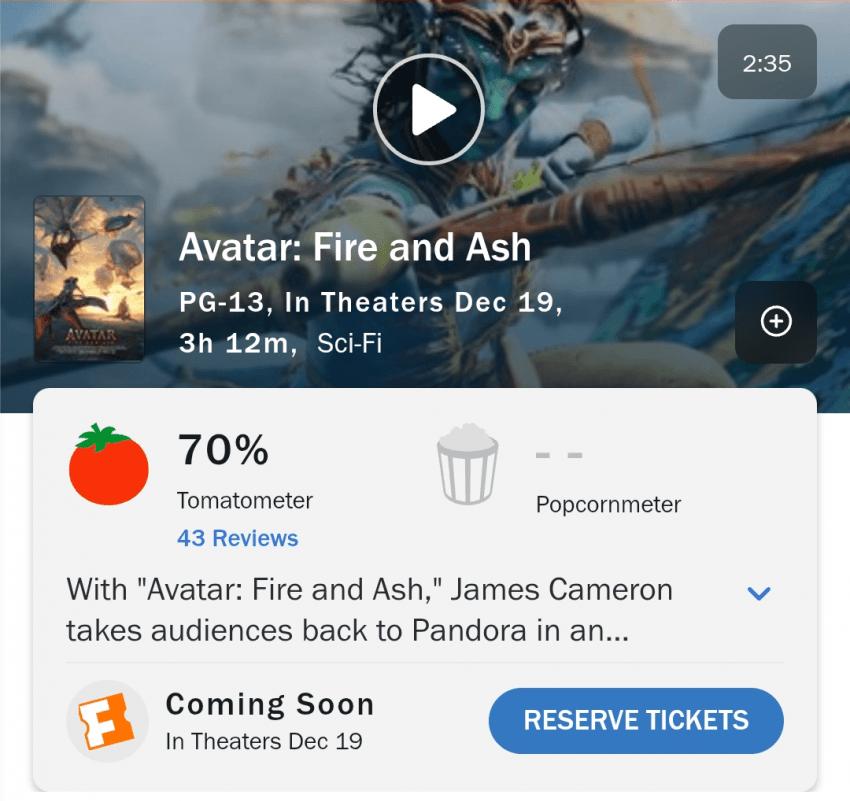
Task: Click the Fandango ticket logo icon
Action: (107, 721)
